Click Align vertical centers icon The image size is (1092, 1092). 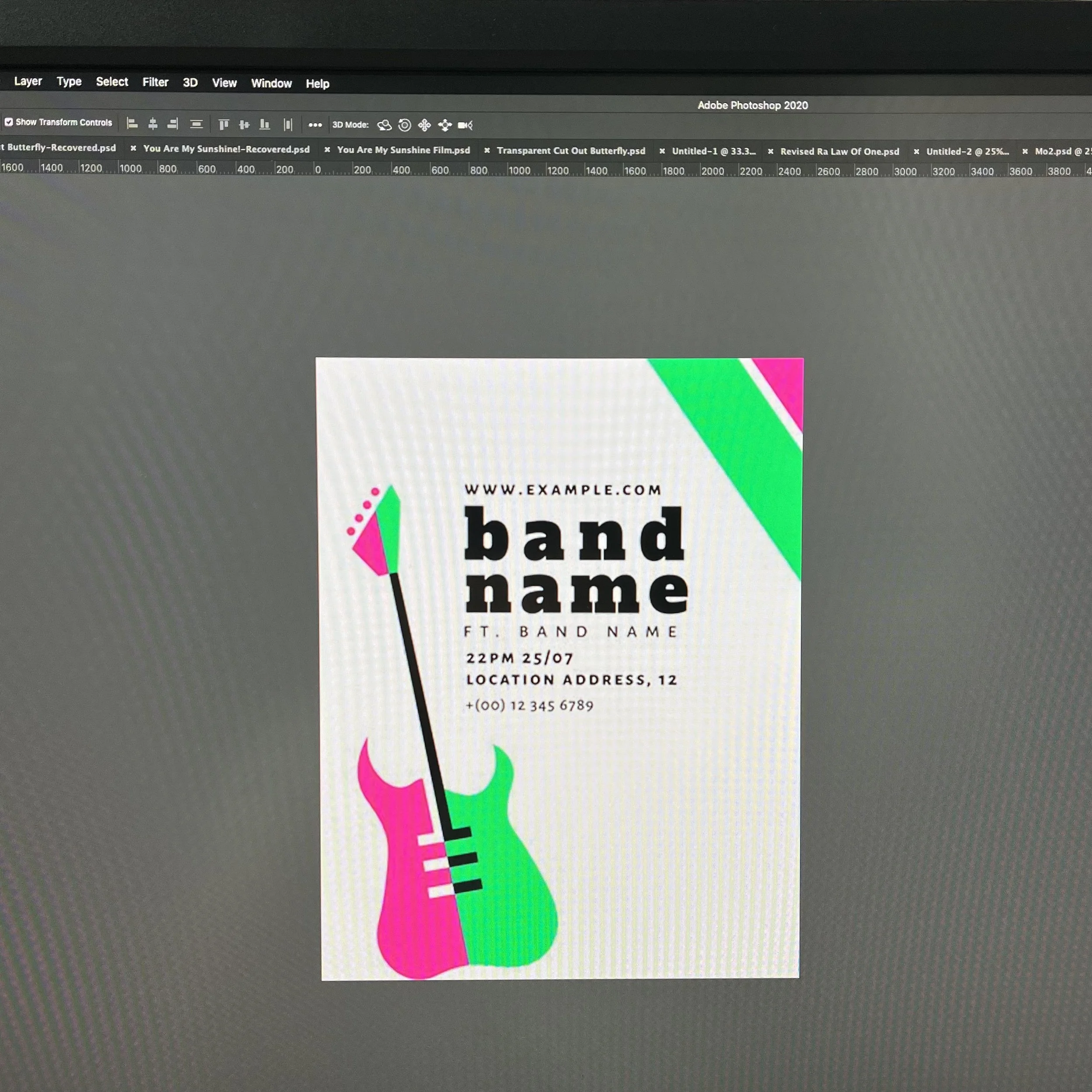pos(244,124)
